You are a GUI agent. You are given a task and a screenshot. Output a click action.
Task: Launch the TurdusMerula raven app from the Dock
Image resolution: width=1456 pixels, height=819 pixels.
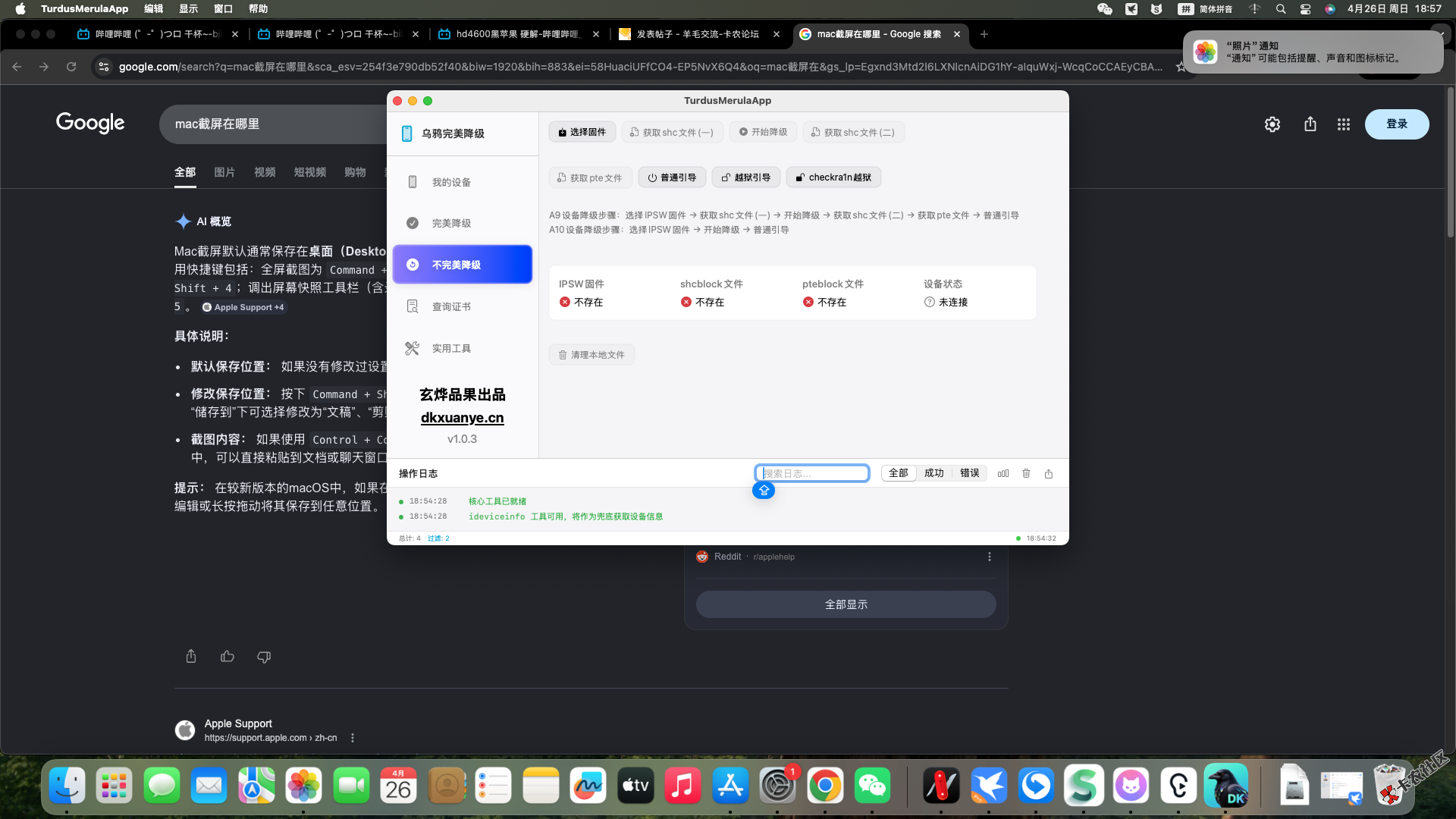pos(1226,785)
